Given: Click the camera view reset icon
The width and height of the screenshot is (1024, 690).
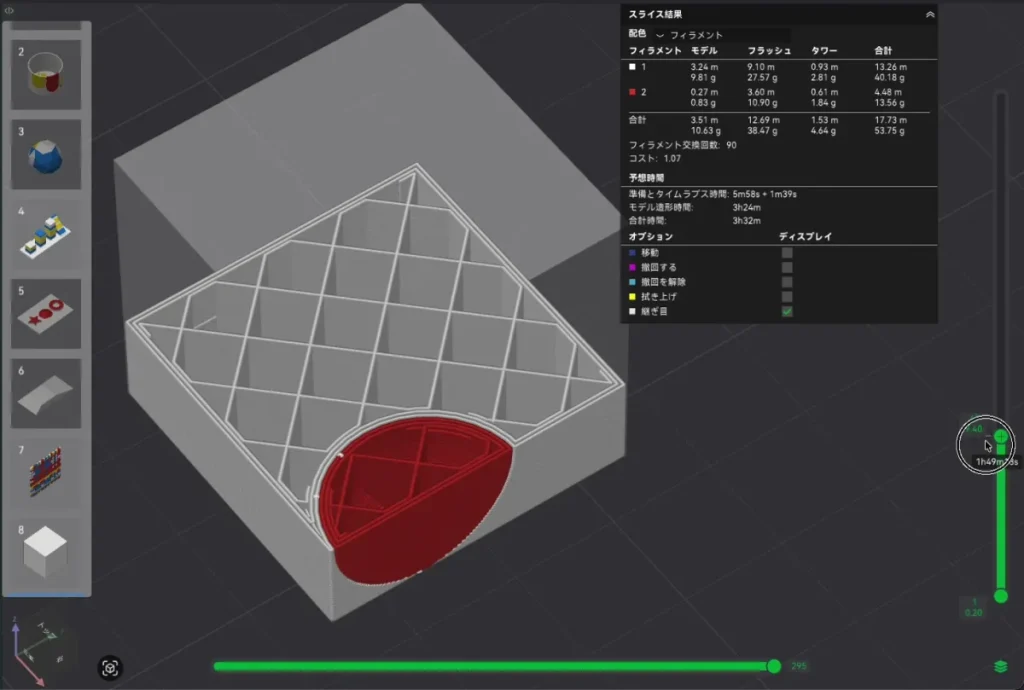Looking at the screenshot, I should (110, 668).
